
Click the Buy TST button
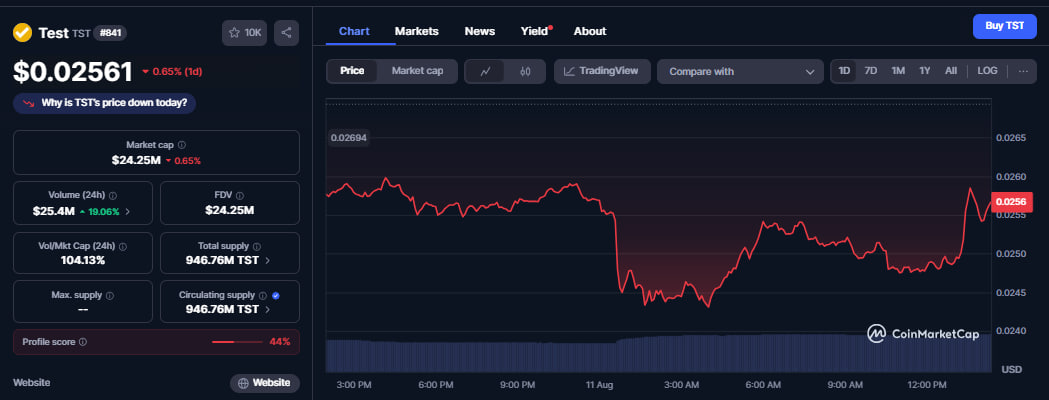click(x=1004, y=26)
